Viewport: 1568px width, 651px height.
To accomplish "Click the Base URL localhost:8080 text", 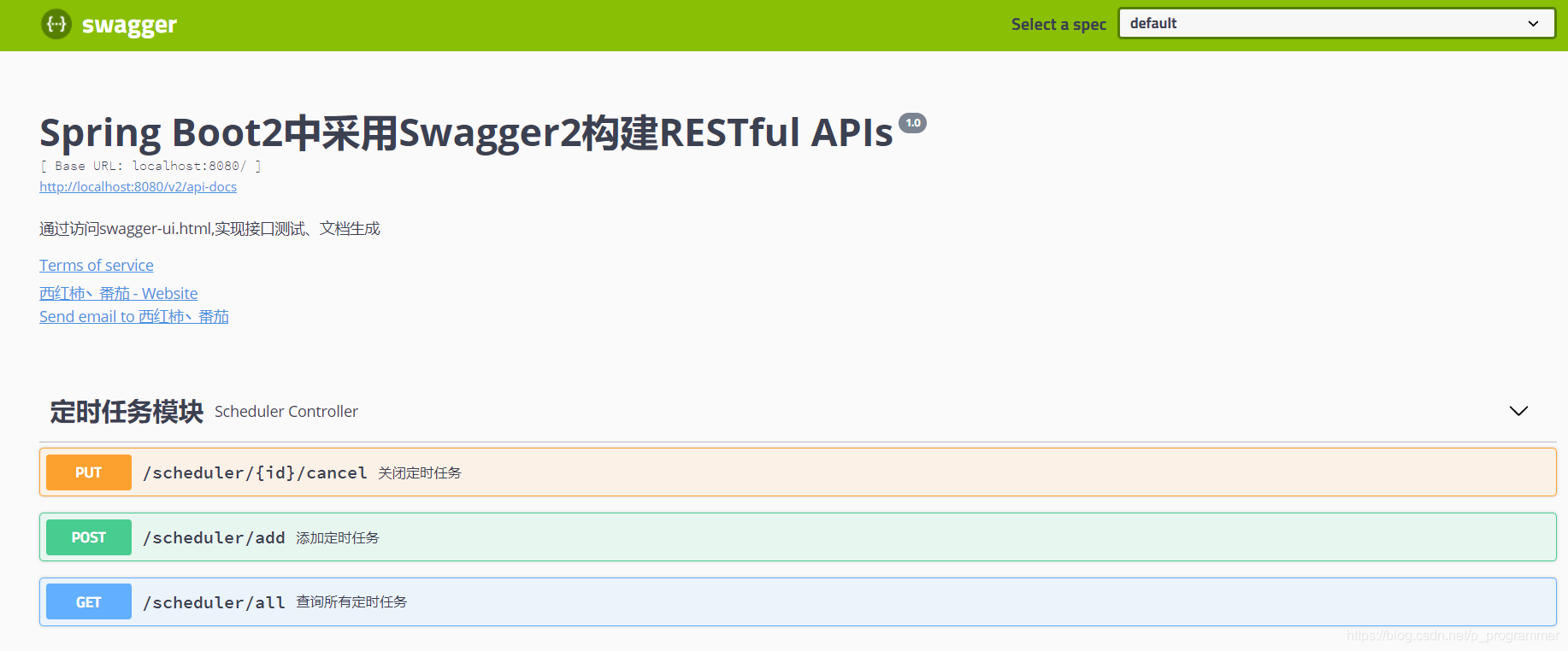I will (150, 166).
